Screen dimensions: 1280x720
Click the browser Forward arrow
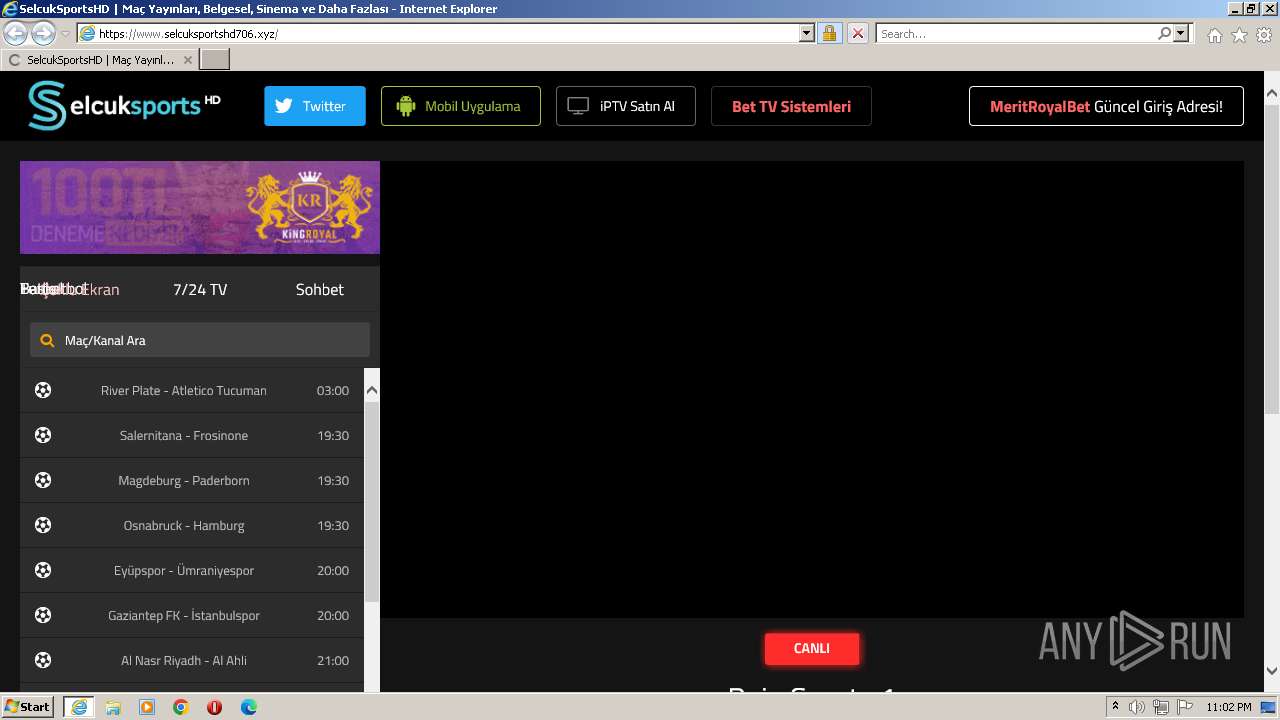[x=43, y=33]
